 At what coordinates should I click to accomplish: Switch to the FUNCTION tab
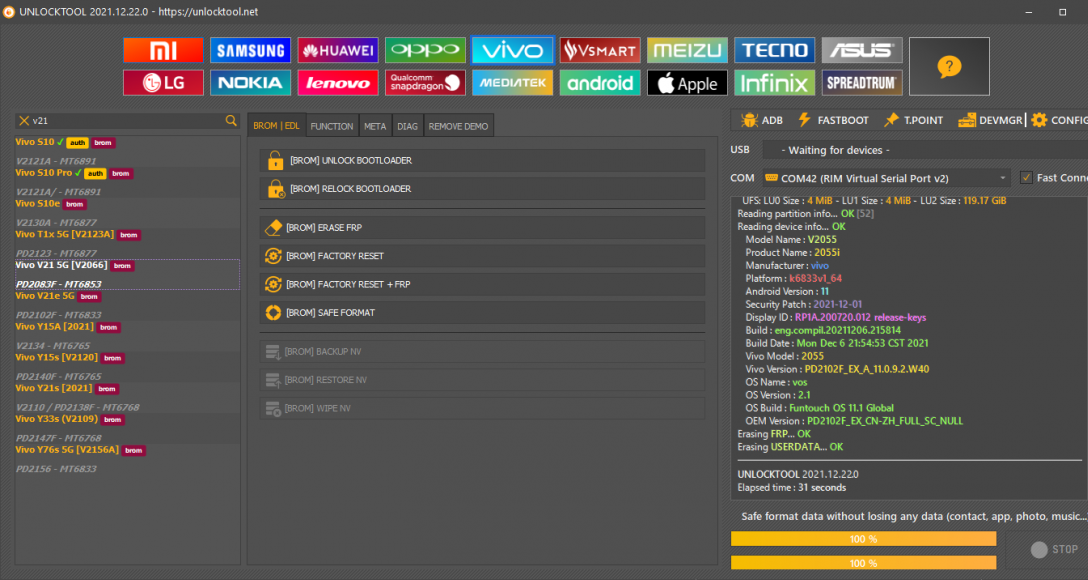332,126
